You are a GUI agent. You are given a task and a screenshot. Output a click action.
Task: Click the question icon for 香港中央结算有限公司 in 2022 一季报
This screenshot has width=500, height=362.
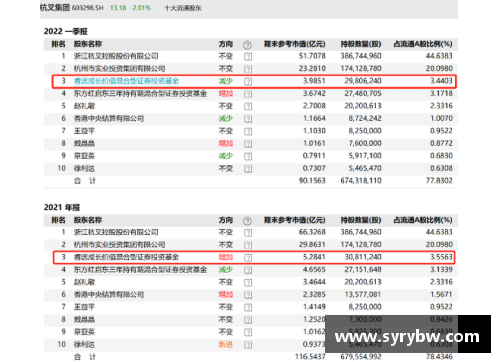click(248, 119)
